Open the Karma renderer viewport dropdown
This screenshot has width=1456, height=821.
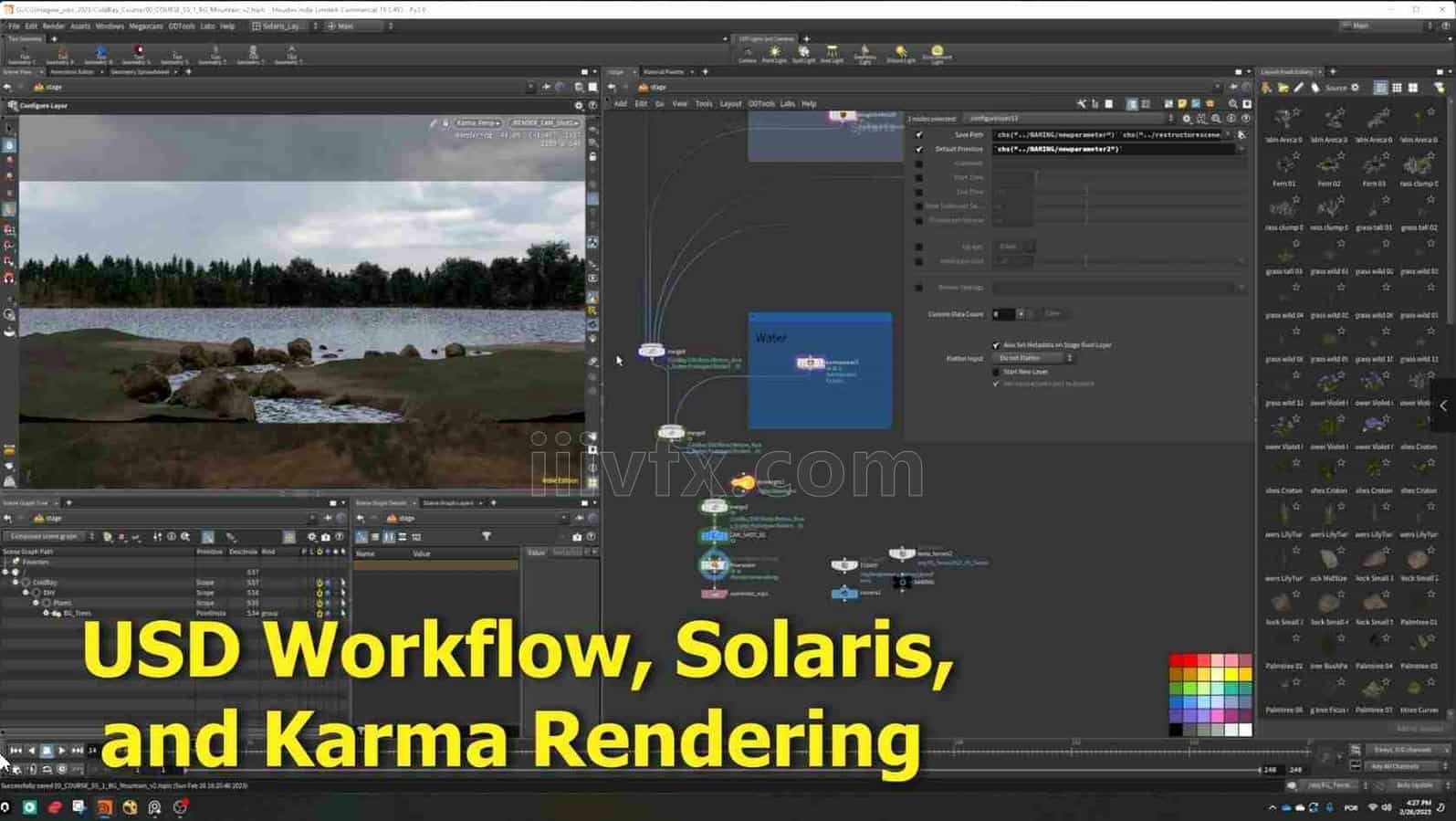pos(477,122)
